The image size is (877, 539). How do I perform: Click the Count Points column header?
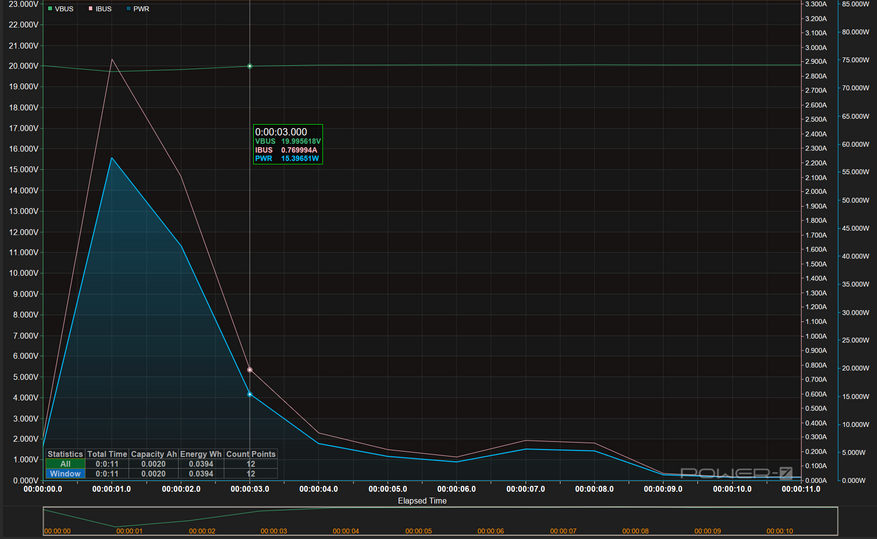tap(250, 454)
